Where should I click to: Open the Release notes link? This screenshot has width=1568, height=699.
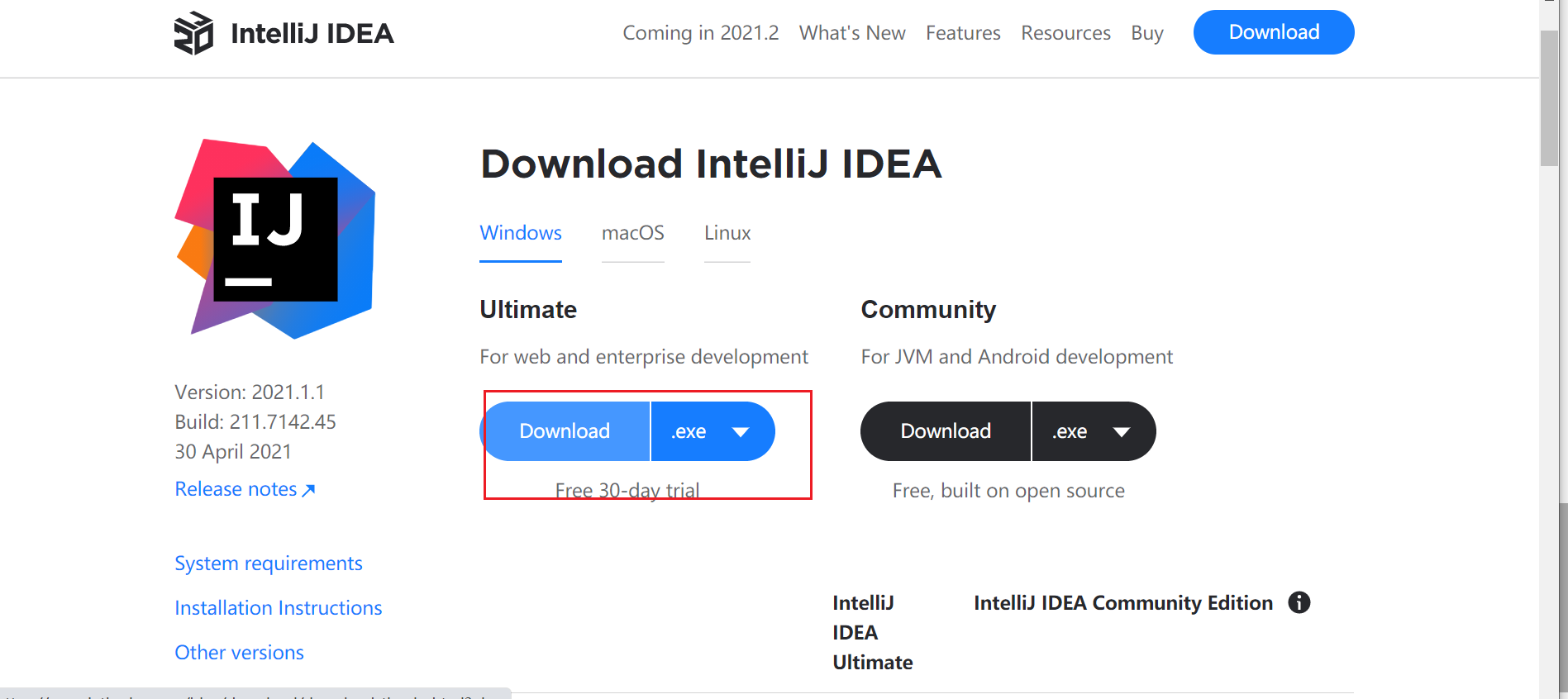click(245, 489)
